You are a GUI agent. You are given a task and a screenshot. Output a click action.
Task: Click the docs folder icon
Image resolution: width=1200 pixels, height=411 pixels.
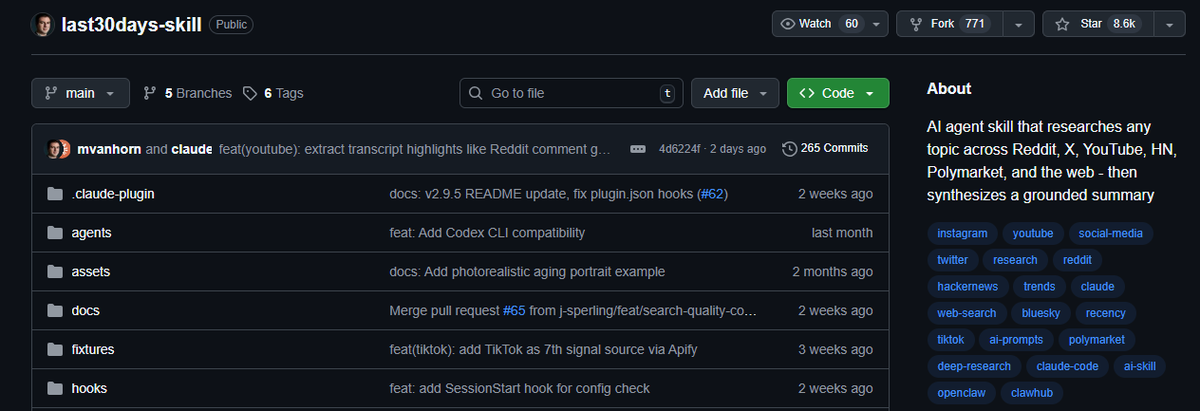55,311
